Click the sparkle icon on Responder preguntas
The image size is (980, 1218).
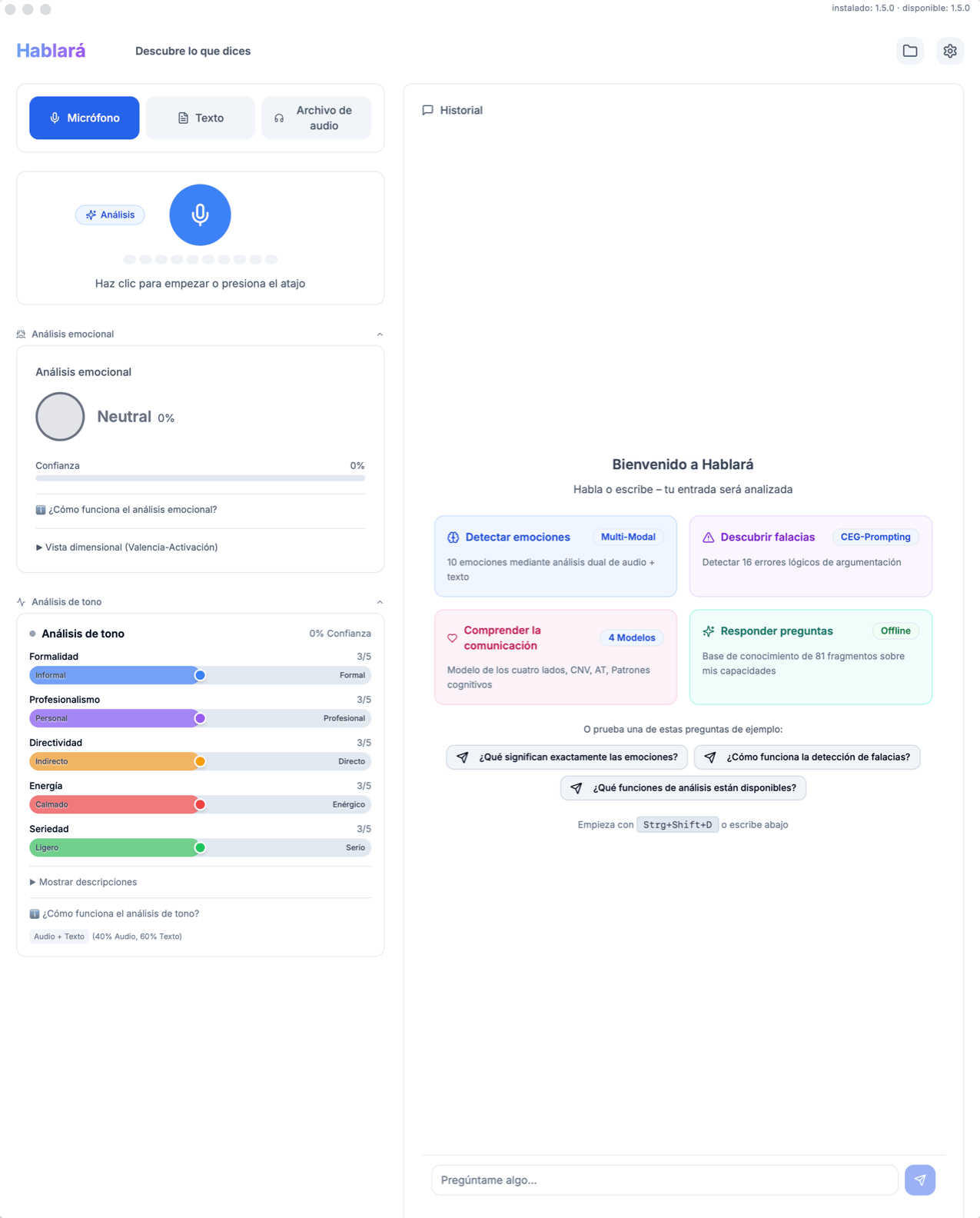tap(708, 631)
